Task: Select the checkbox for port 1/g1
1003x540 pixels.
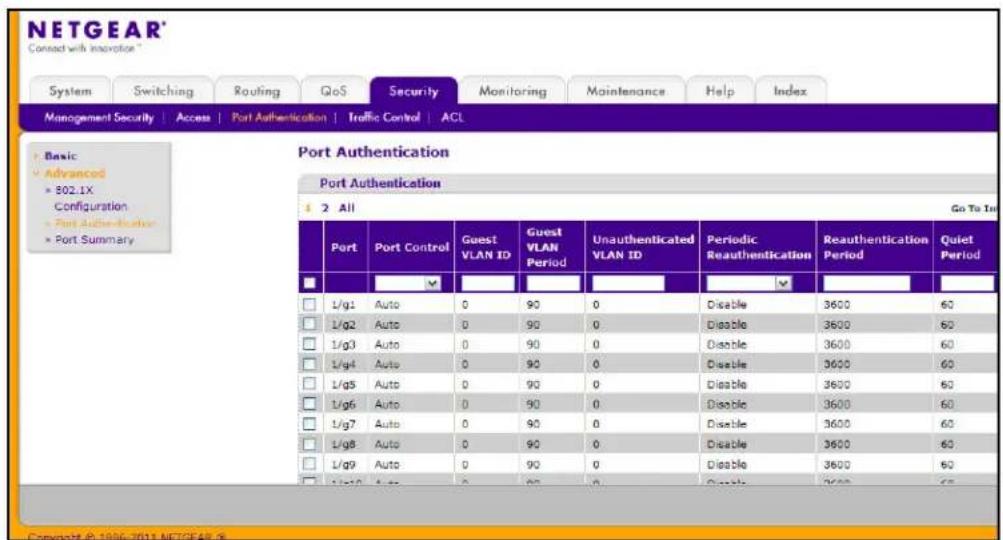Action: [310, 305]
